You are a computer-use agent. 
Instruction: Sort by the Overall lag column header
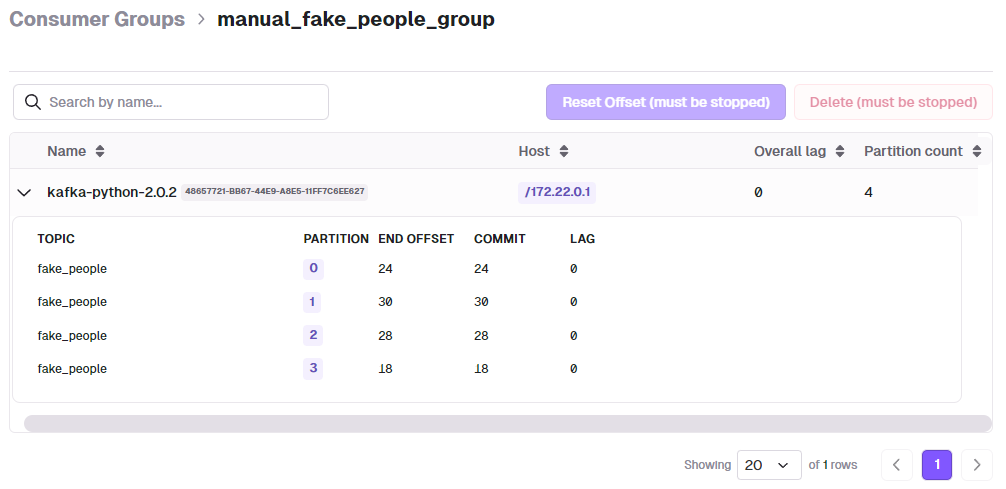799,151
